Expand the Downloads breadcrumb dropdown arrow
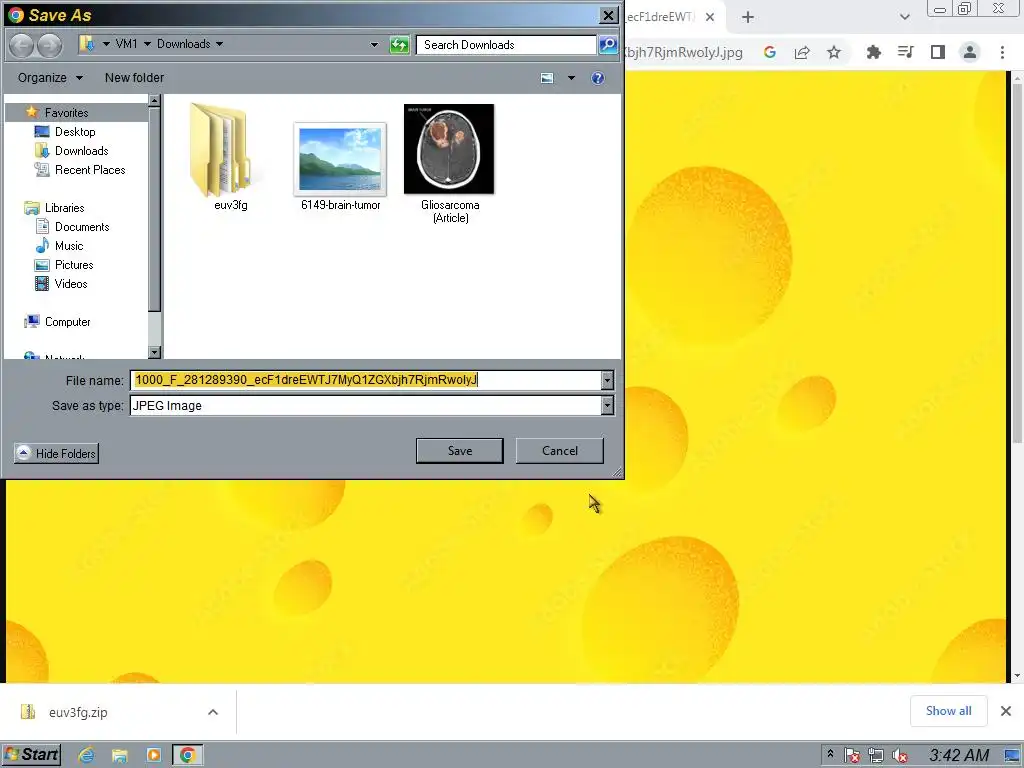 point(219,44)
